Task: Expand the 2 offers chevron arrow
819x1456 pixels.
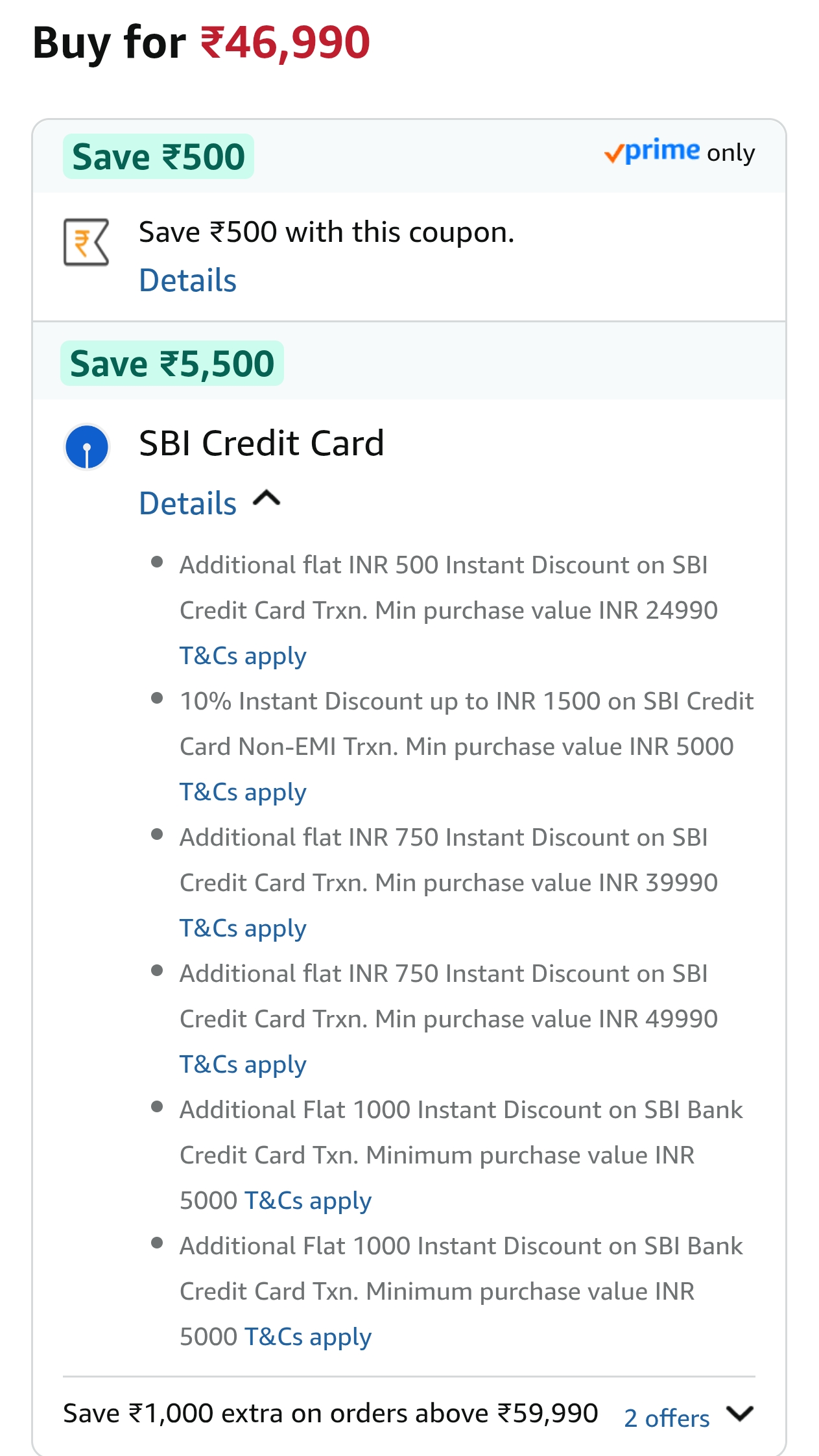Action: (x=739, y=1414)
